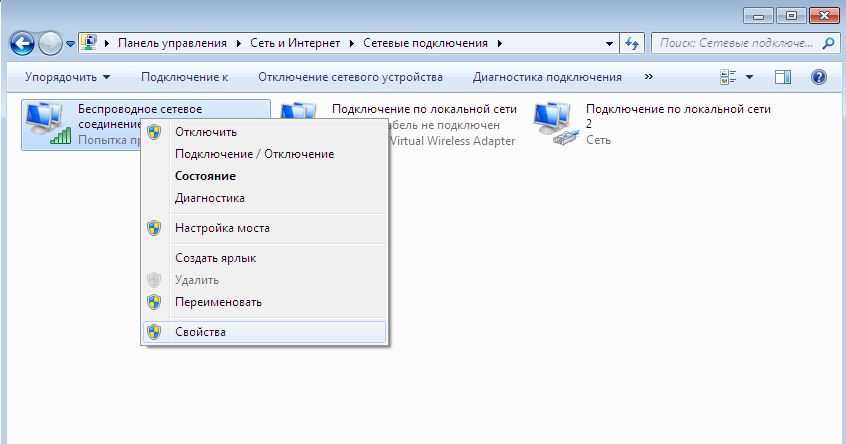Click shield icon next to Переименовать

(x=154, y=302)
